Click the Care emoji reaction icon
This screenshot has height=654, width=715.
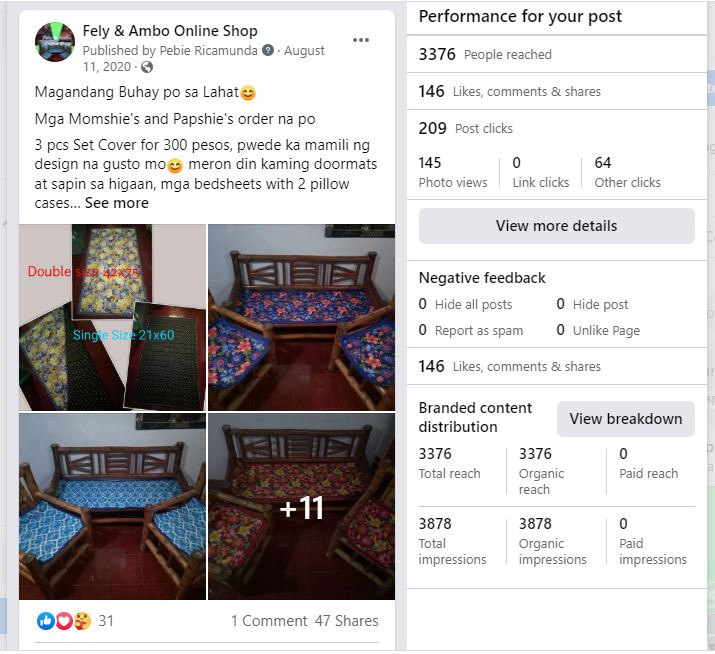(82, 621)
